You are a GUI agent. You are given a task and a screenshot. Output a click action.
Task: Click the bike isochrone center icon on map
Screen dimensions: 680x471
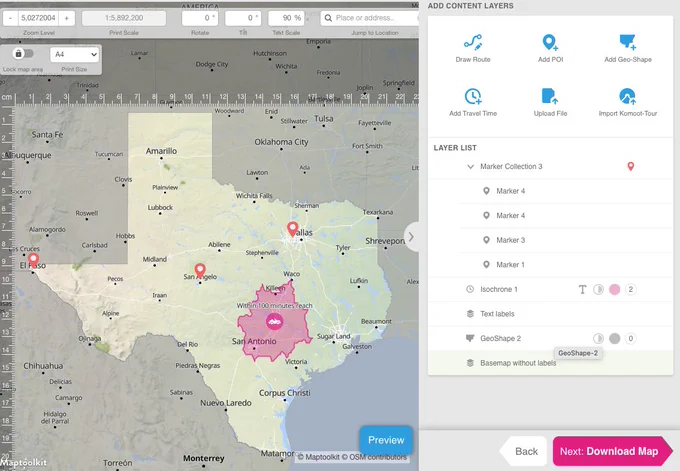[x=275, y=322]
